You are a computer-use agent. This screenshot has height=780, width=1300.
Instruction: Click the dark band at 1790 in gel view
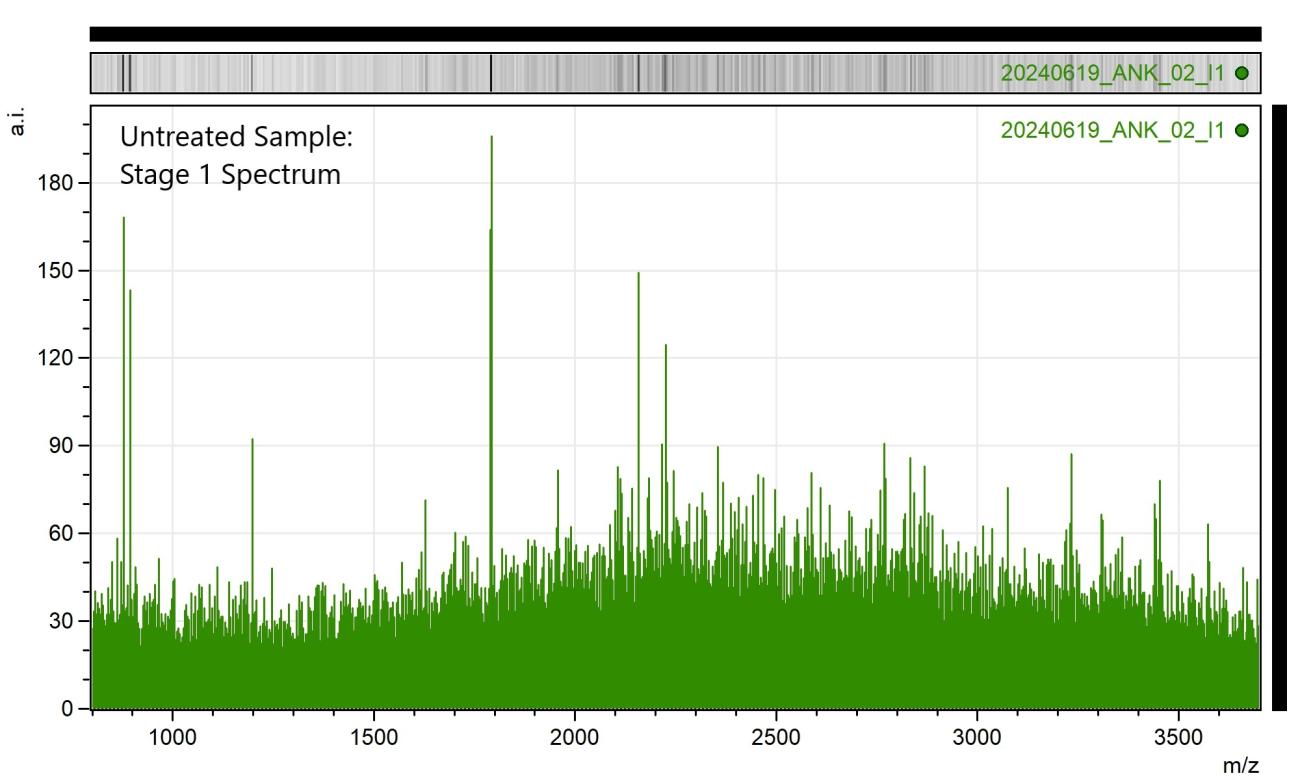(x=491, y=73)
